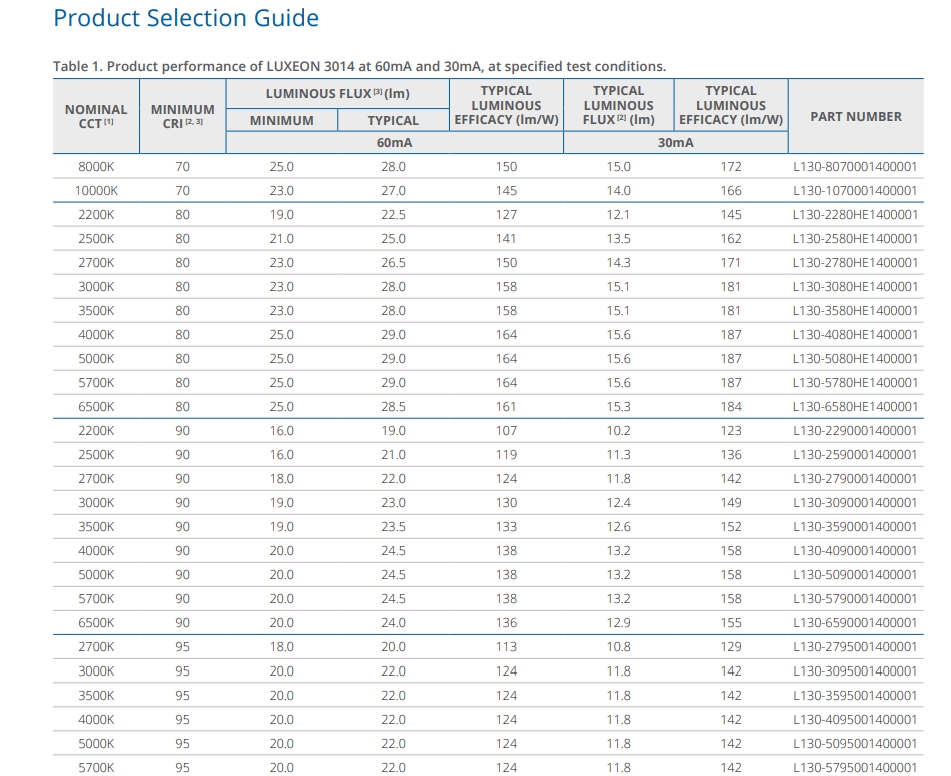The width and height of the screenshot is (951, 776).
Task: Click the "MINIMUM" flux sub-header
Action: 281,120
